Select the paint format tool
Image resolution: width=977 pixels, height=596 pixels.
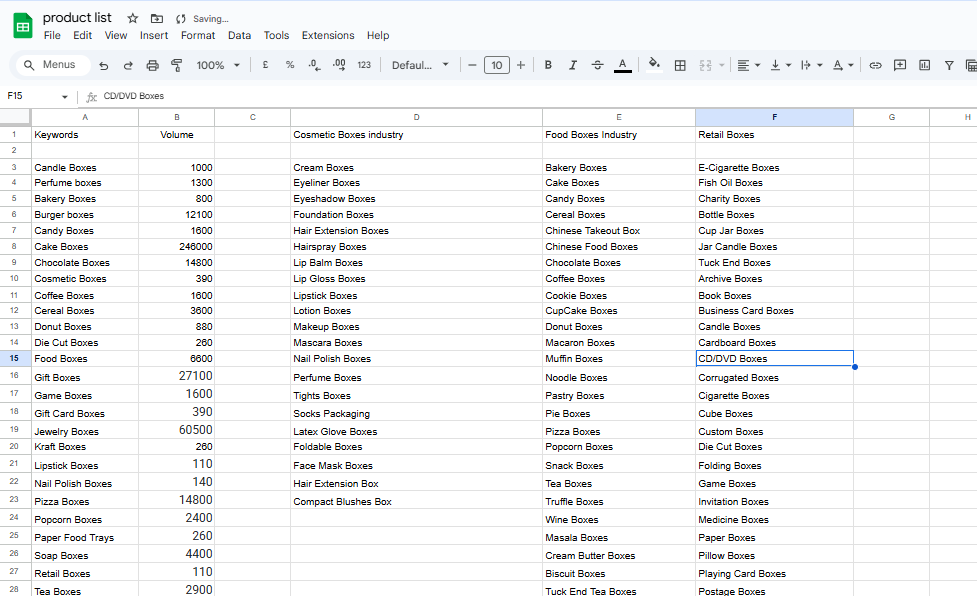pyautogui.click(x=177, y=65)
